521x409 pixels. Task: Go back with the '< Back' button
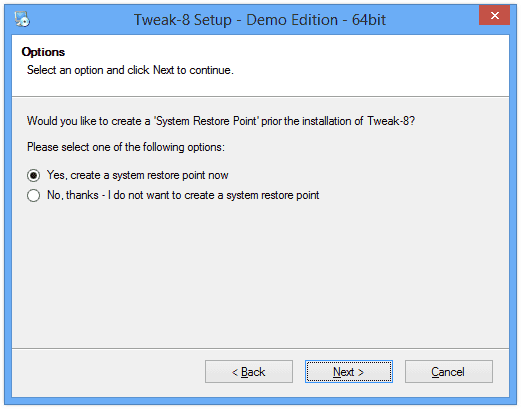coord(249,371)
